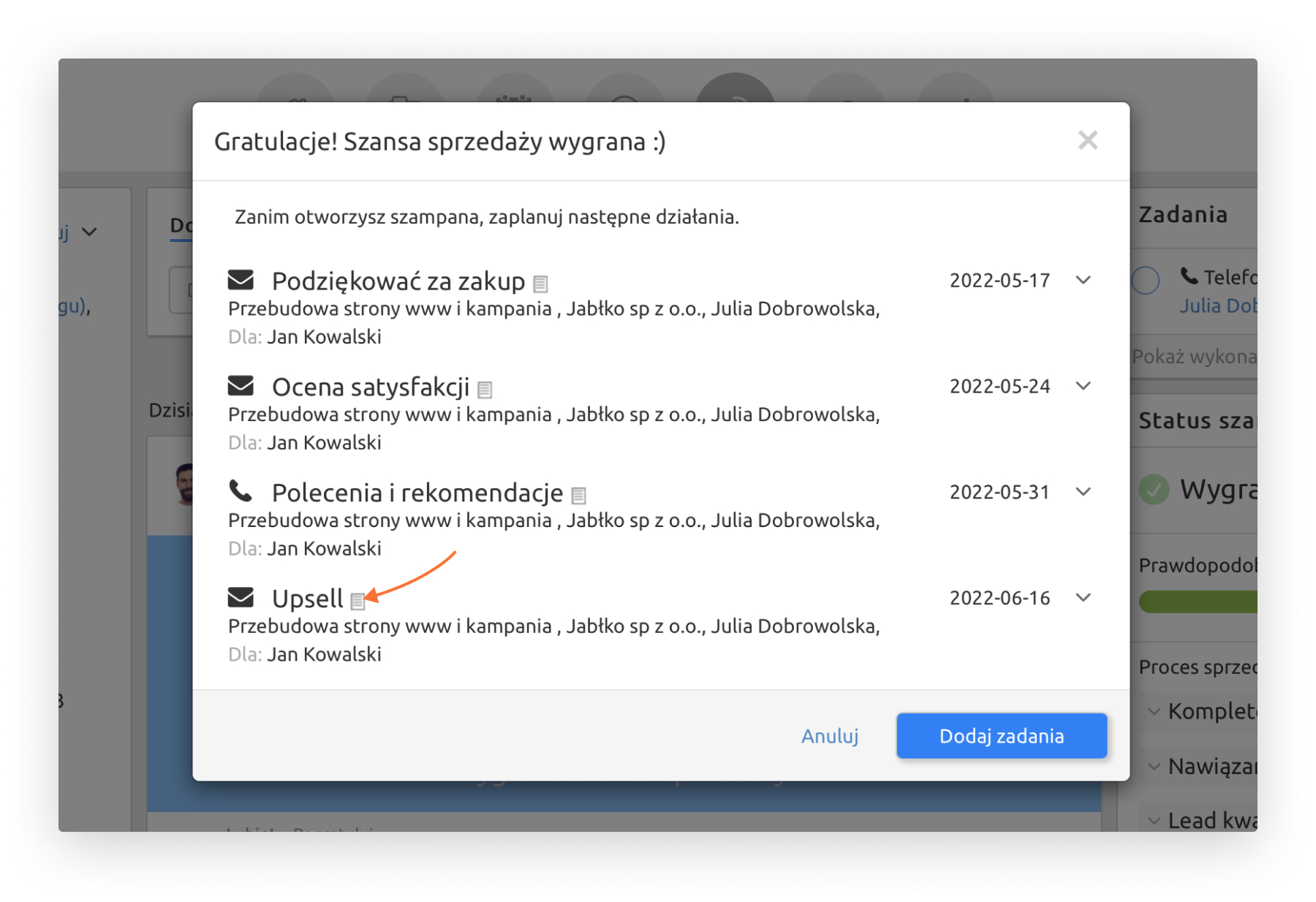The height and width of the screenshot is (902, 1316).
Task: Click envelope icon beside Upsell
Action: pyautogui.click(x=241, y=597)
